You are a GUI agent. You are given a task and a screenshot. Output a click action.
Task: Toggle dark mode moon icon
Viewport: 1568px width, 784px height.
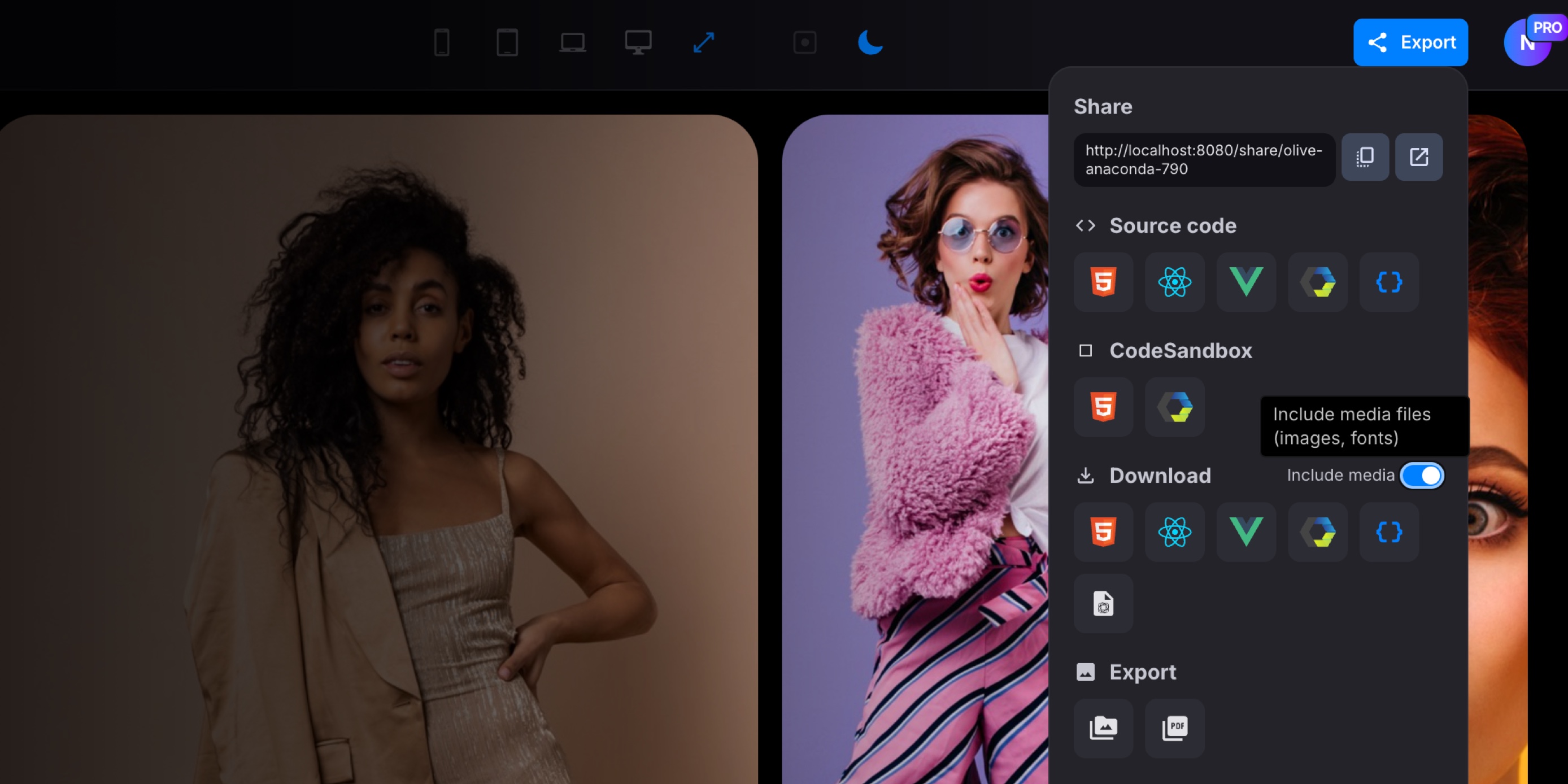pos(870,42)
